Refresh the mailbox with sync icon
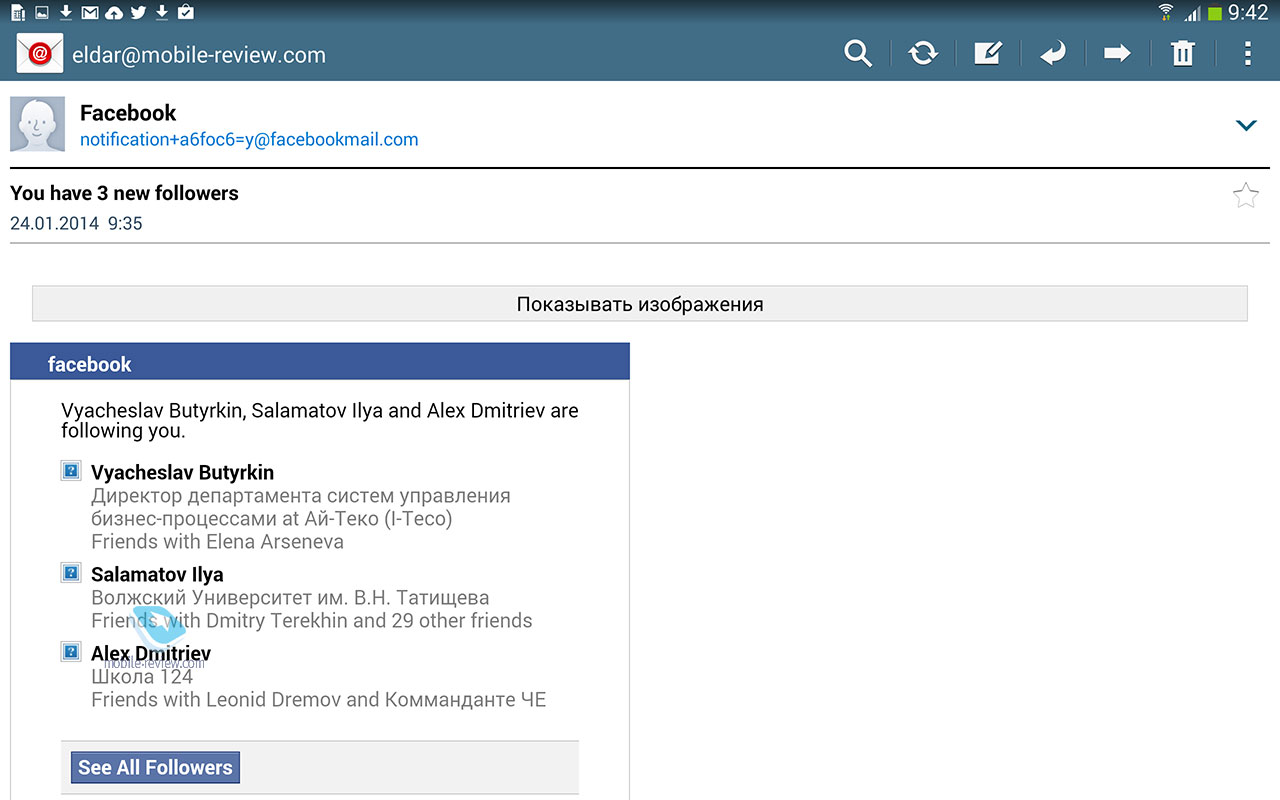 pyautogui.click(x=923, y=54)
